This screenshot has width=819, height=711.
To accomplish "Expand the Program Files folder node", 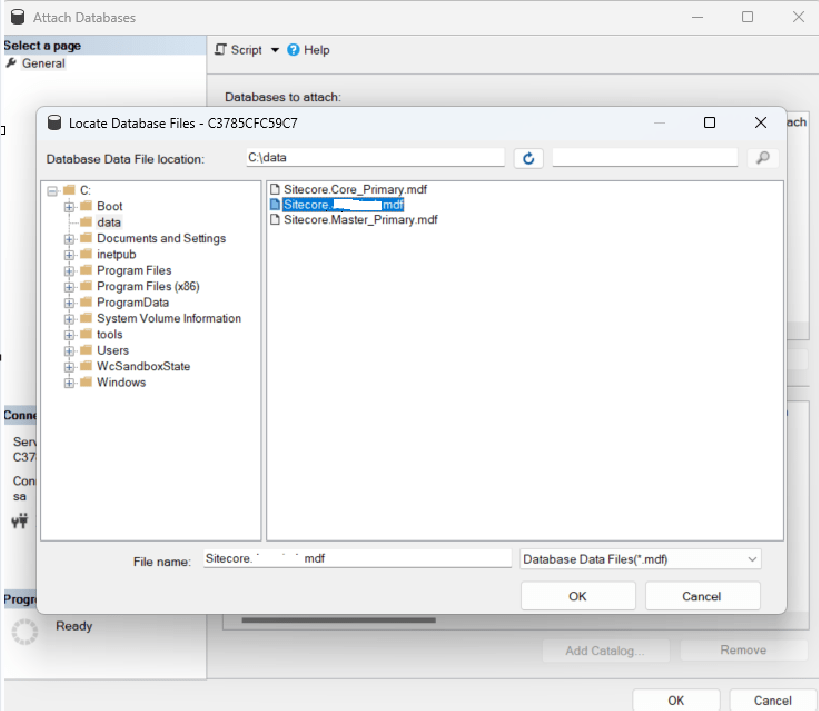I will pyautogui.click(x=69, y=270).
